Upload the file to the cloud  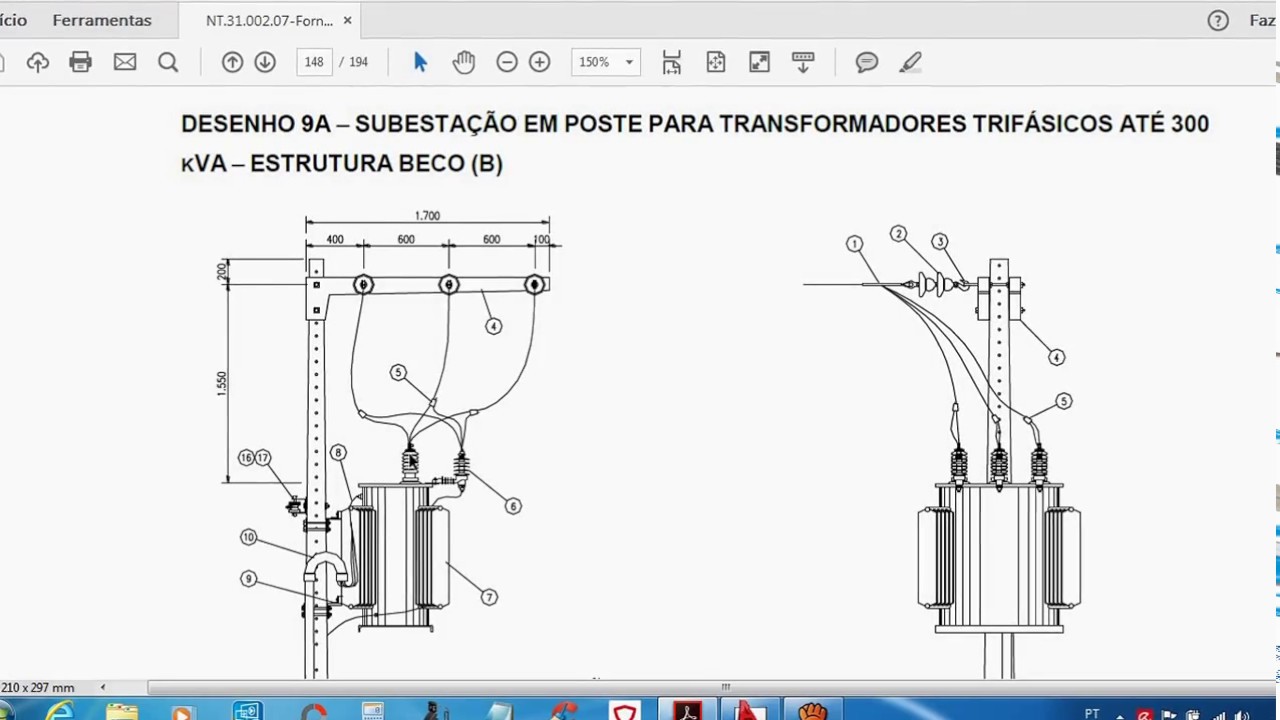point(38,62)
